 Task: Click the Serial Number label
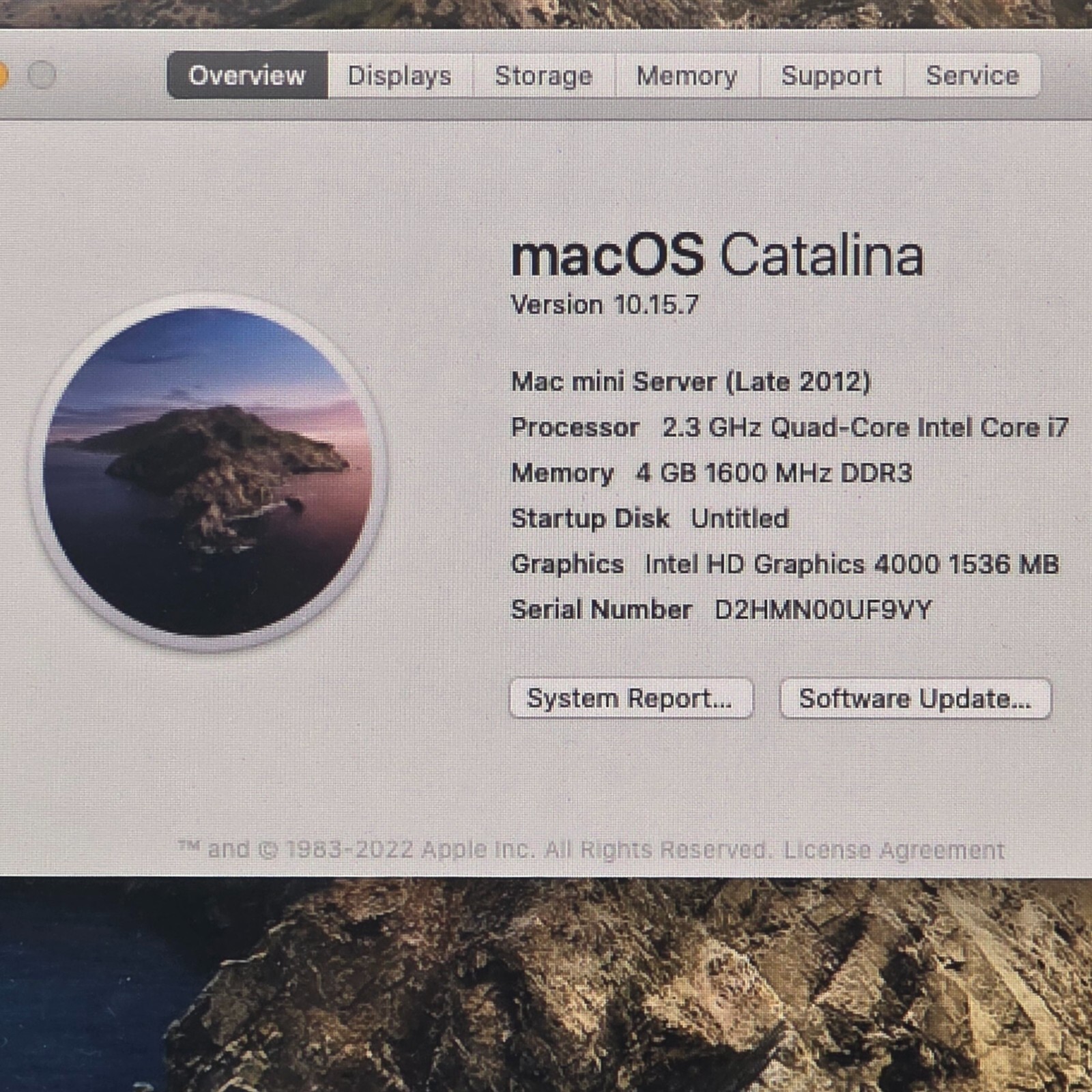point(601,609)
